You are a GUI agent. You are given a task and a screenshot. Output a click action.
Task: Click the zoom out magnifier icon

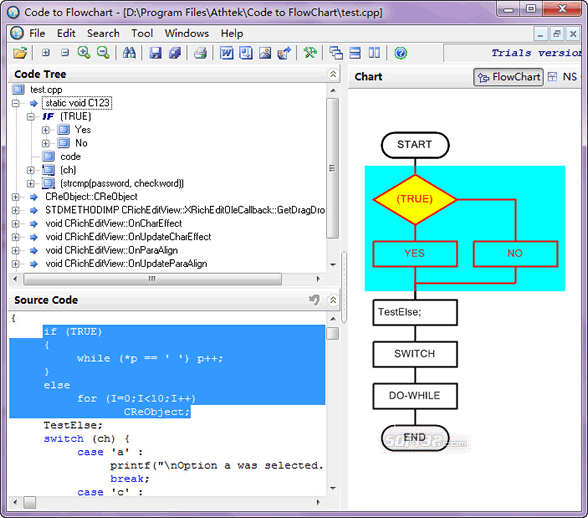103,53
